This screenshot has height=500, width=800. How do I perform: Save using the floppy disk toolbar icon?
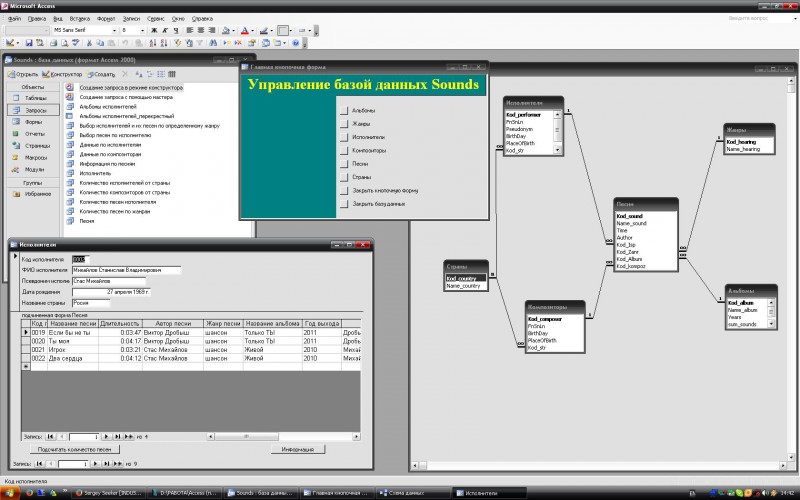pyautogui.click(x=29, y=43)
